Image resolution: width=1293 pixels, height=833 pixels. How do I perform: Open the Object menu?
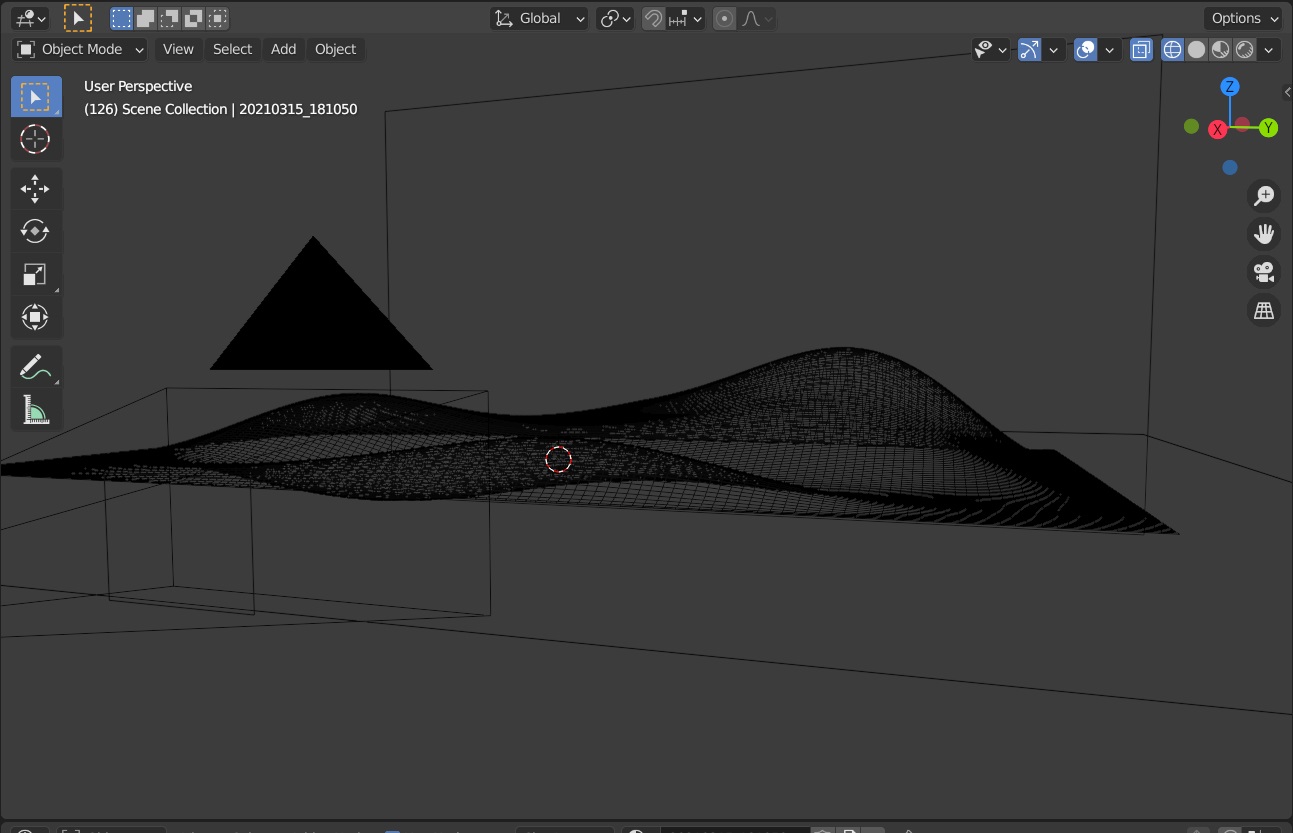335,49
